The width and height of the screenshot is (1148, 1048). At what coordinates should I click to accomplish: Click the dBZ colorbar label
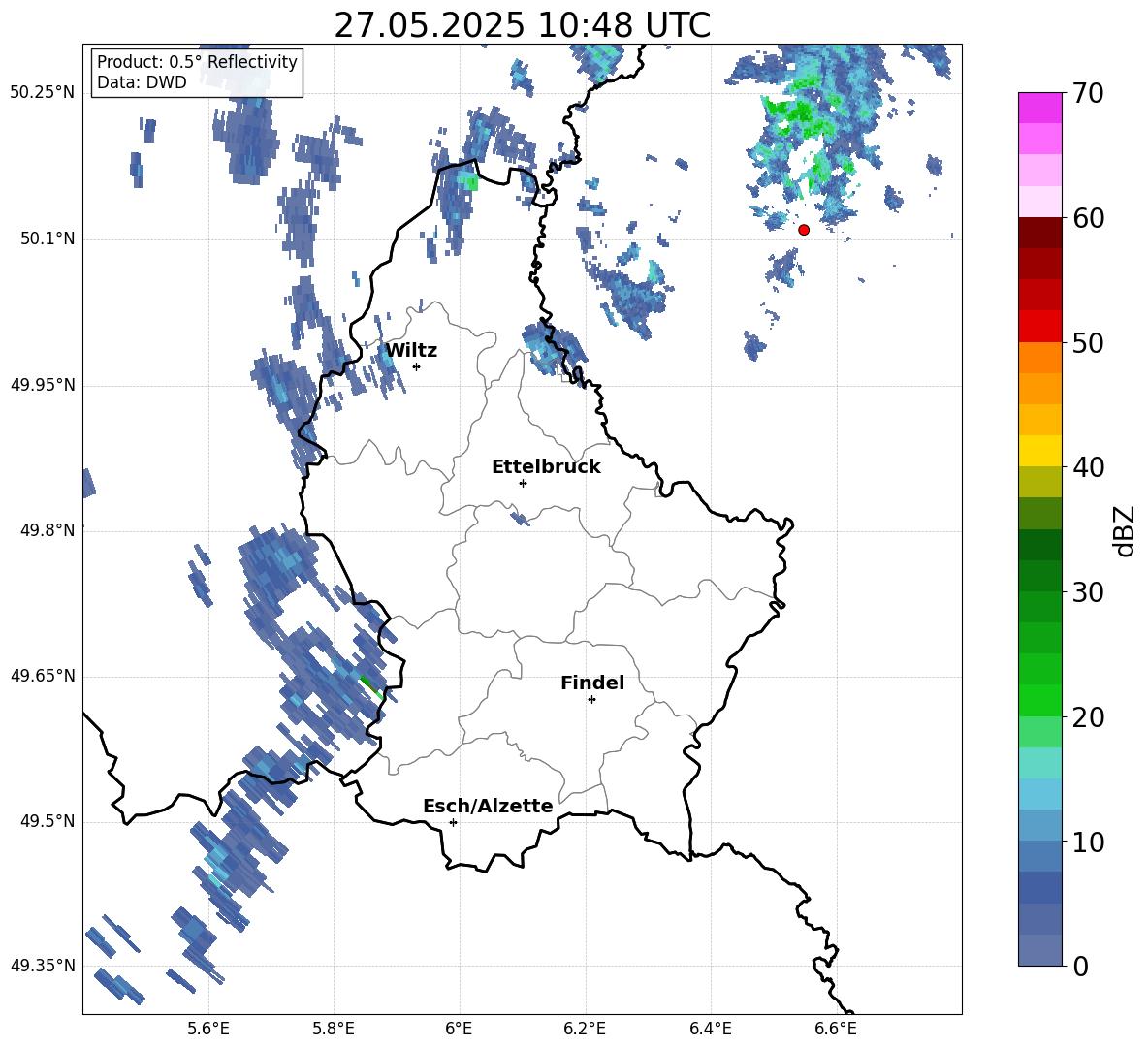click(1124, 530)
